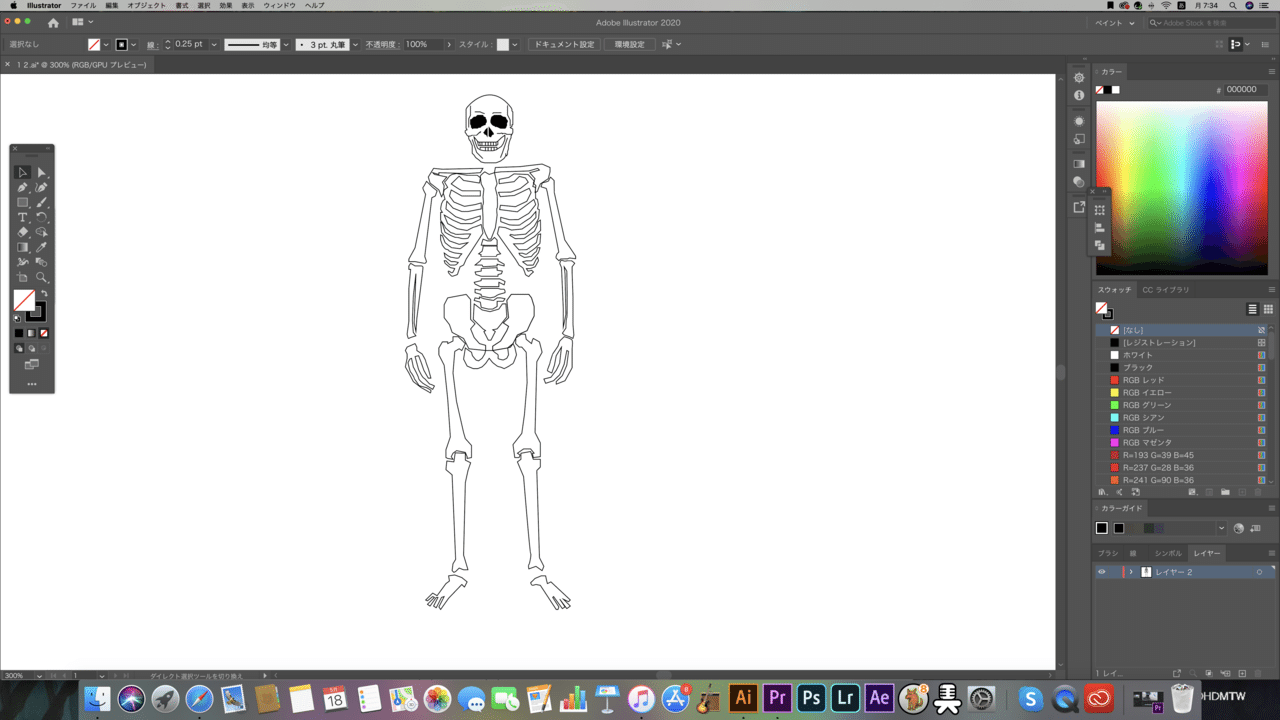Toggle visibility eye of レイヤー 2
The image size is (1280, 720).
pyautogui.click(x=1102, y=572)
